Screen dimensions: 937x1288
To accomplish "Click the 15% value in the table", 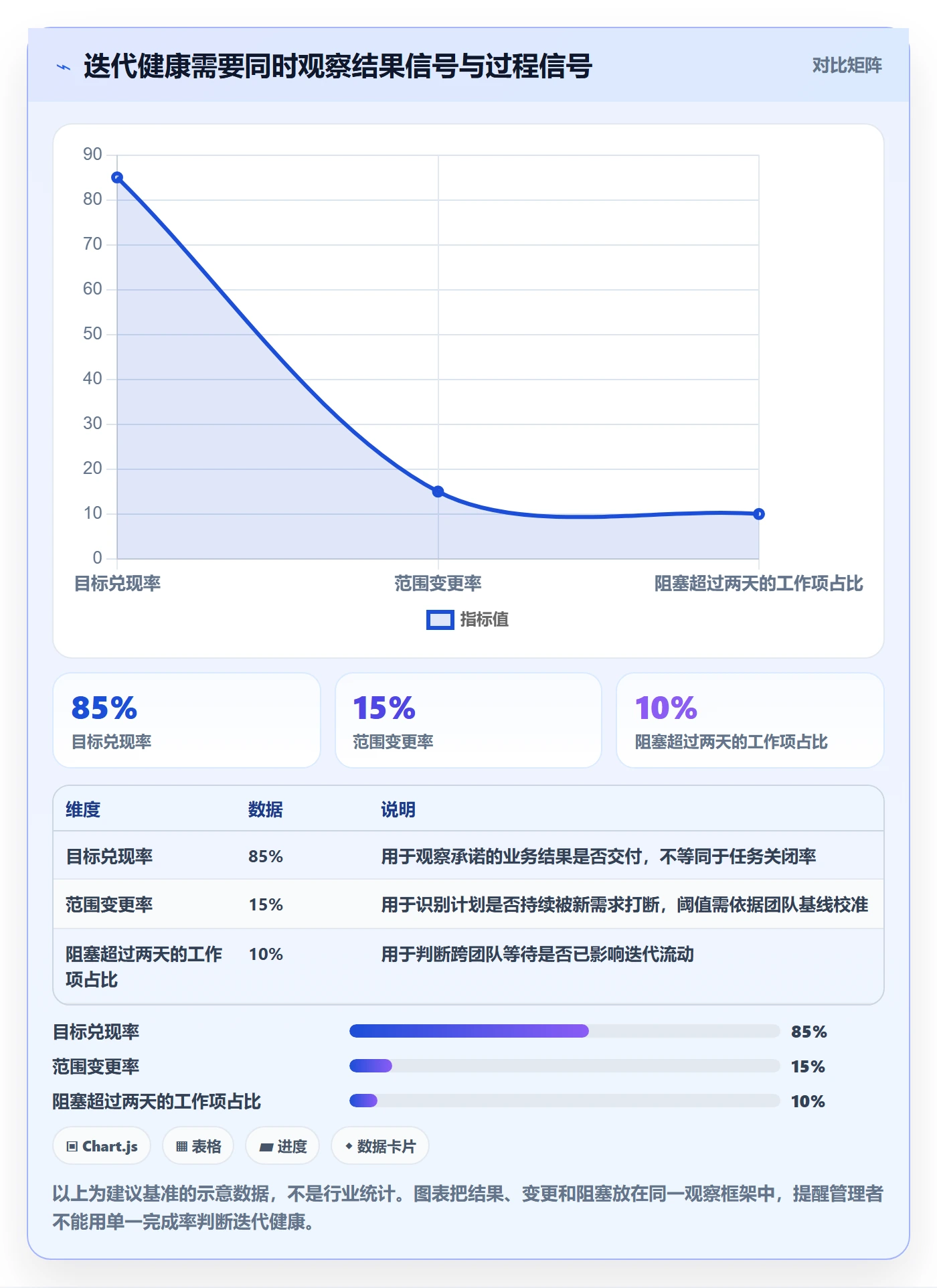I will [266, 904].
